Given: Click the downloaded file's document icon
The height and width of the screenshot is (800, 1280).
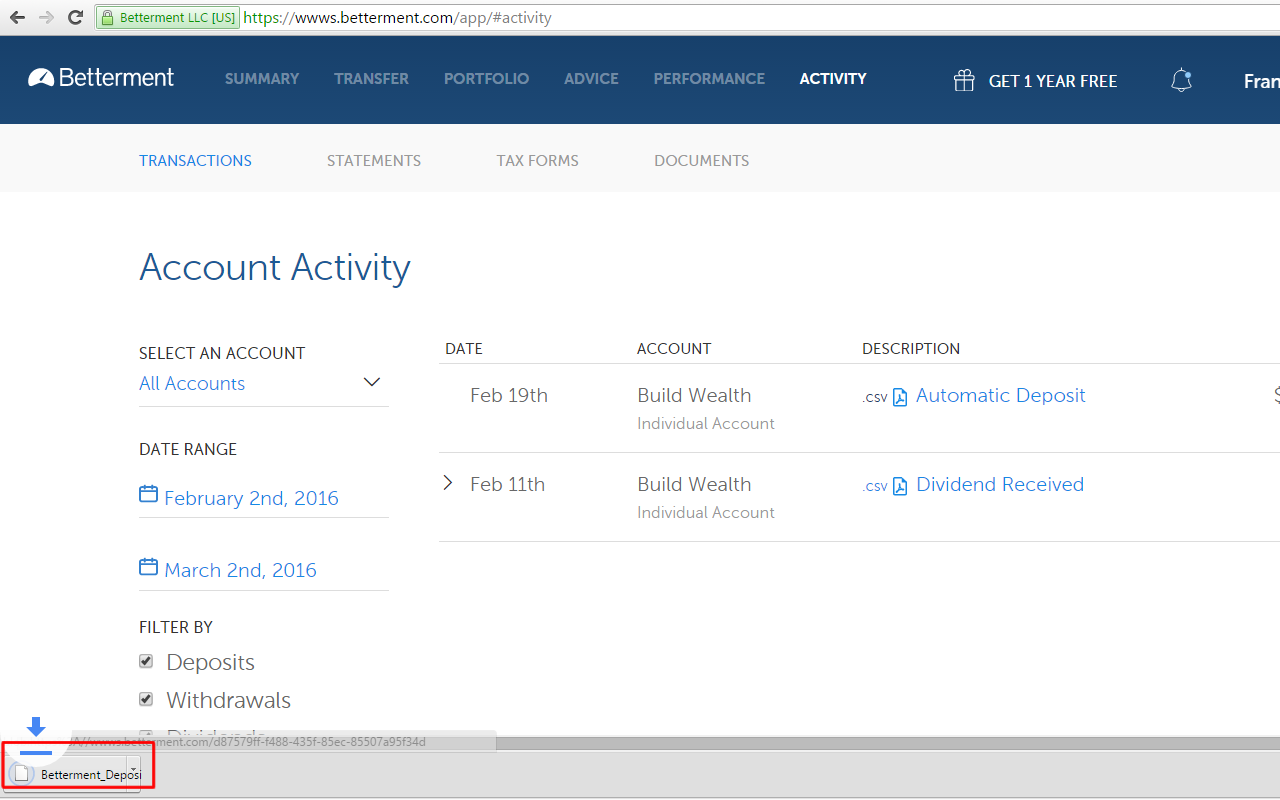Looking at the screenshot, I should point(22,774).
